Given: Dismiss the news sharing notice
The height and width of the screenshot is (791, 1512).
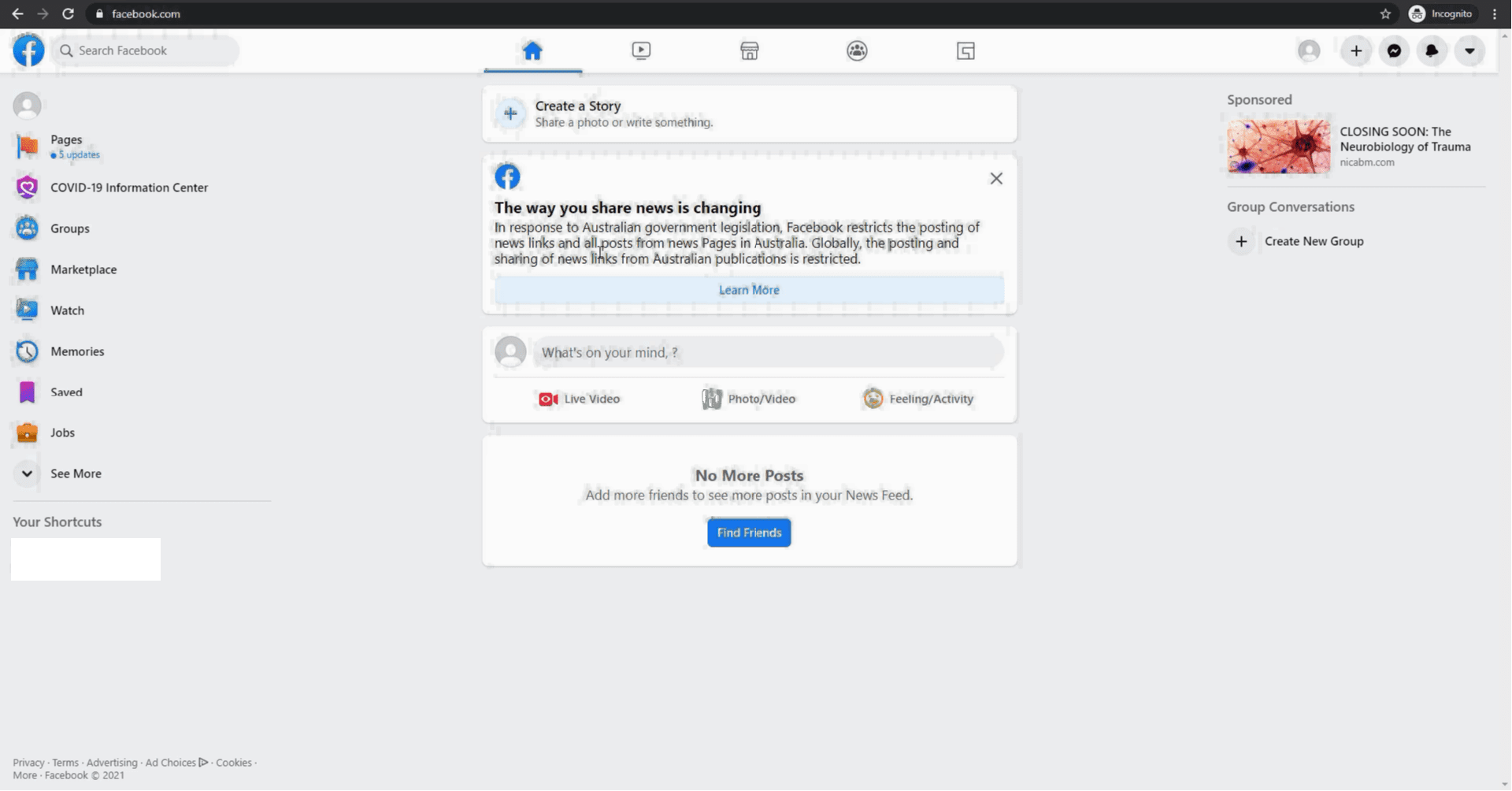Looking at the screenshot, I should 995,178.
